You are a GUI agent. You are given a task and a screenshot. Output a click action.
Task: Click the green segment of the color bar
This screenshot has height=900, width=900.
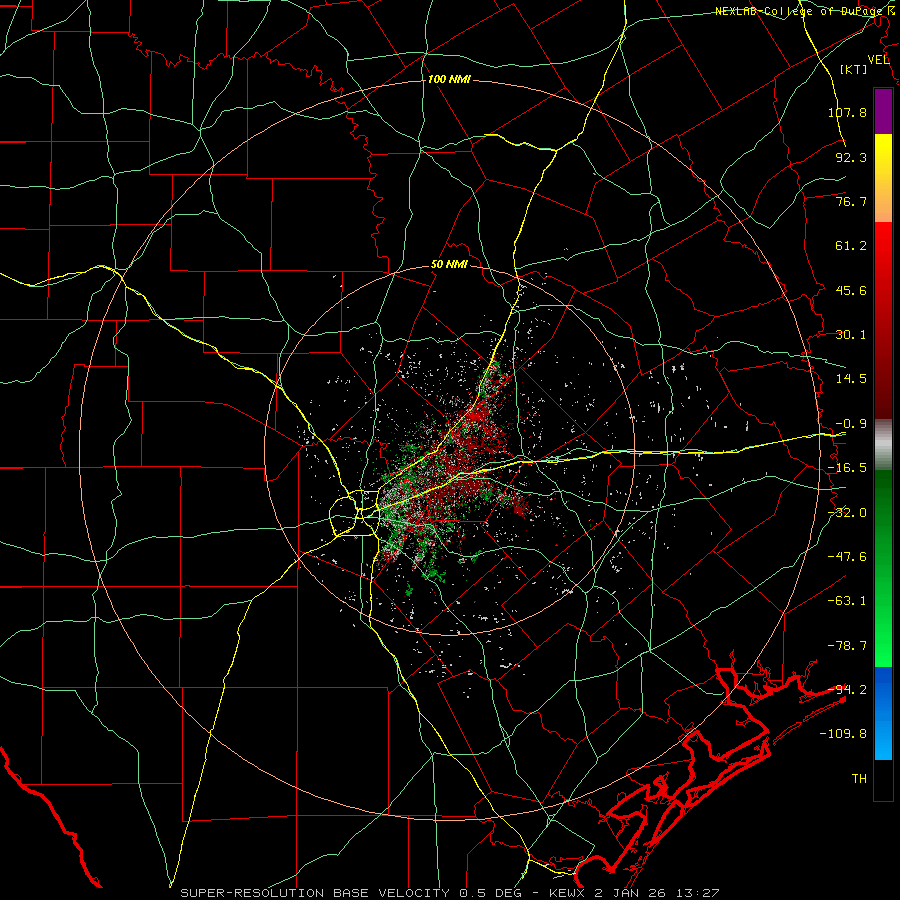pos(883,568)
